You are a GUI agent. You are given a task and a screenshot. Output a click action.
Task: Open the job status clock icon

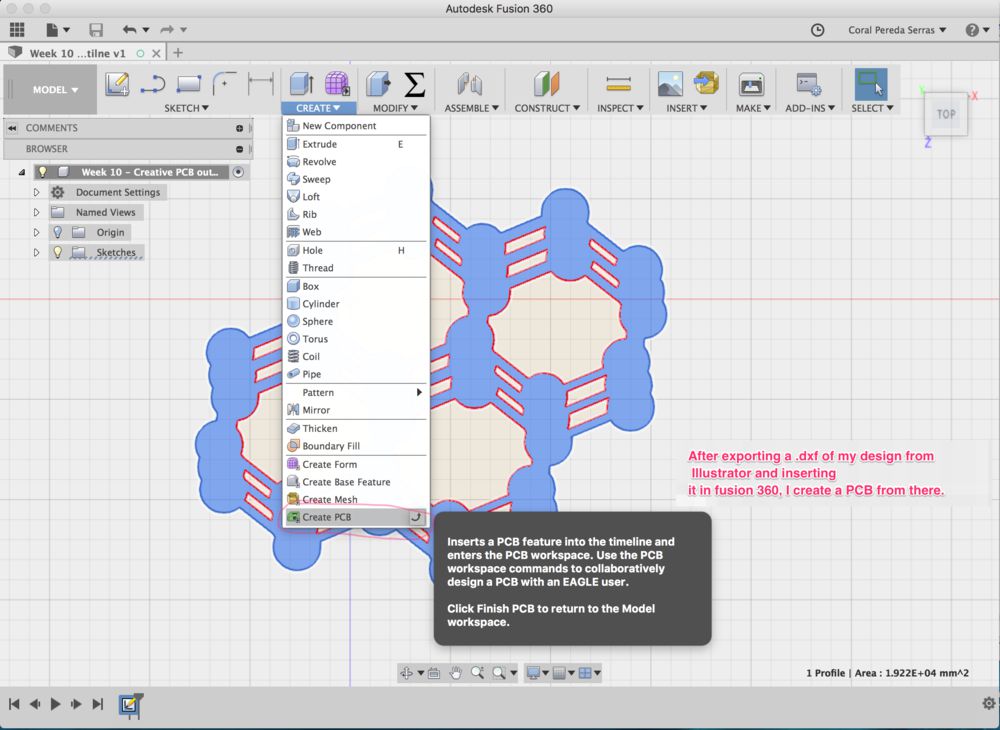817,30
